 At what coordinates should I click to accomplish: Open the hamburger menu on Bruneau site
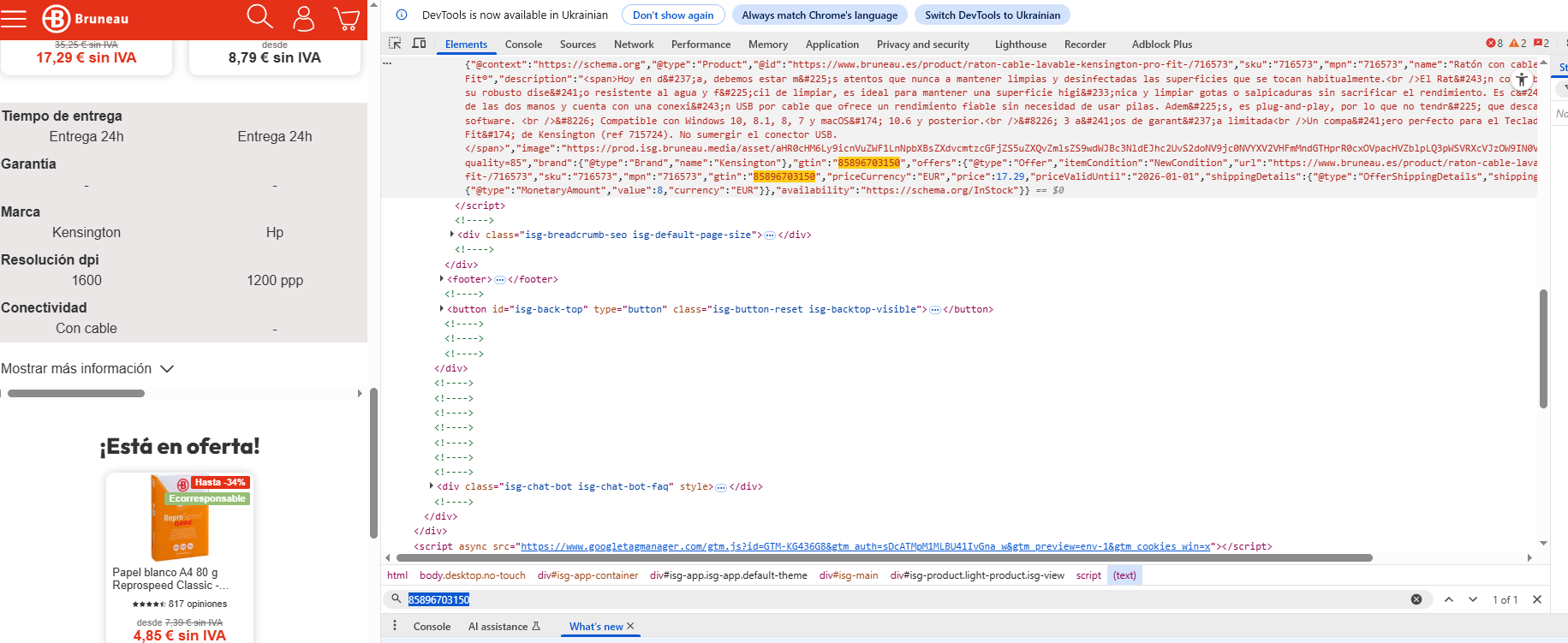[14, 19]
